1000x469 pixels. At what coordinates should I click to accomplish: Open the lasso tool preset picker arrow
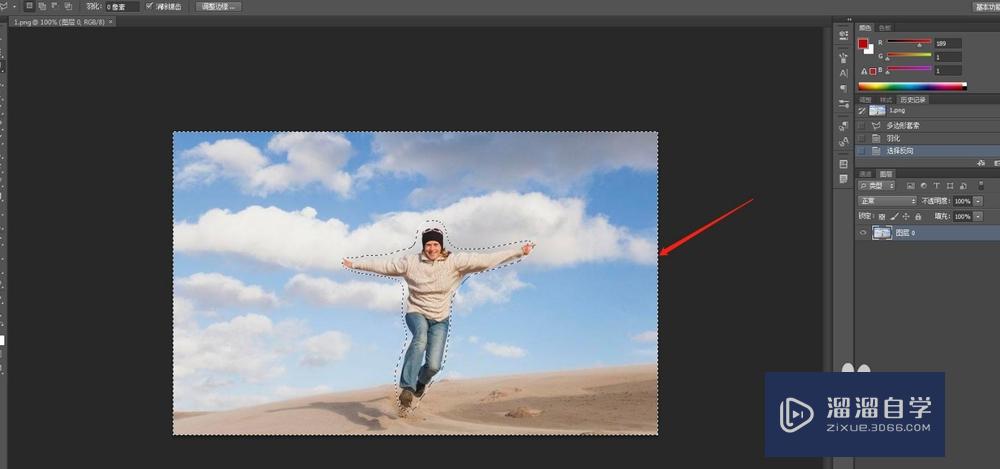[x=14, y=6]
